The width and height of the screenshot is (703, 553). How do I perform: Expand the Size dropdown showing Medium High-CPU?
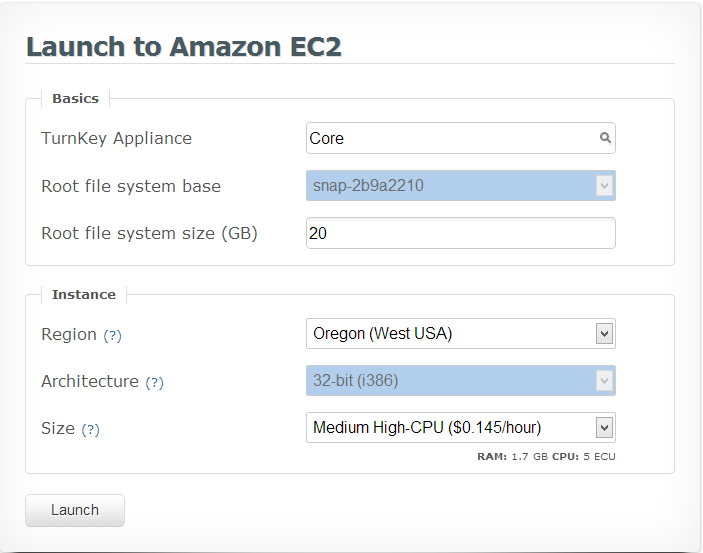[x=603, y=428]
